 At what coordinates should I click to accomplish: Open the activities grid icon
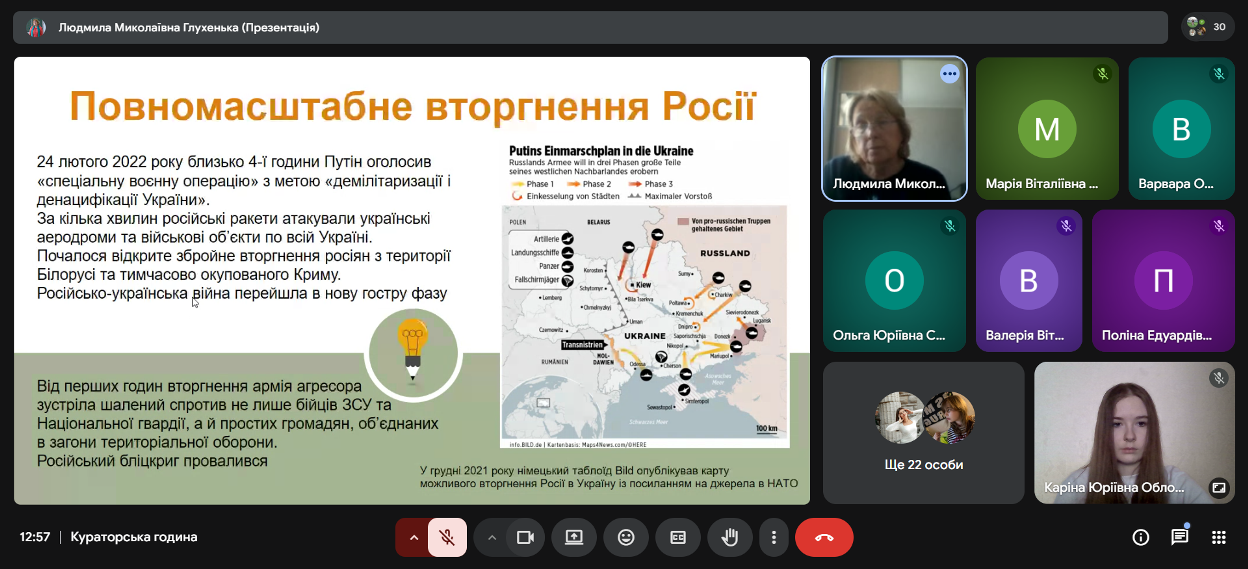pos(1219,537)
